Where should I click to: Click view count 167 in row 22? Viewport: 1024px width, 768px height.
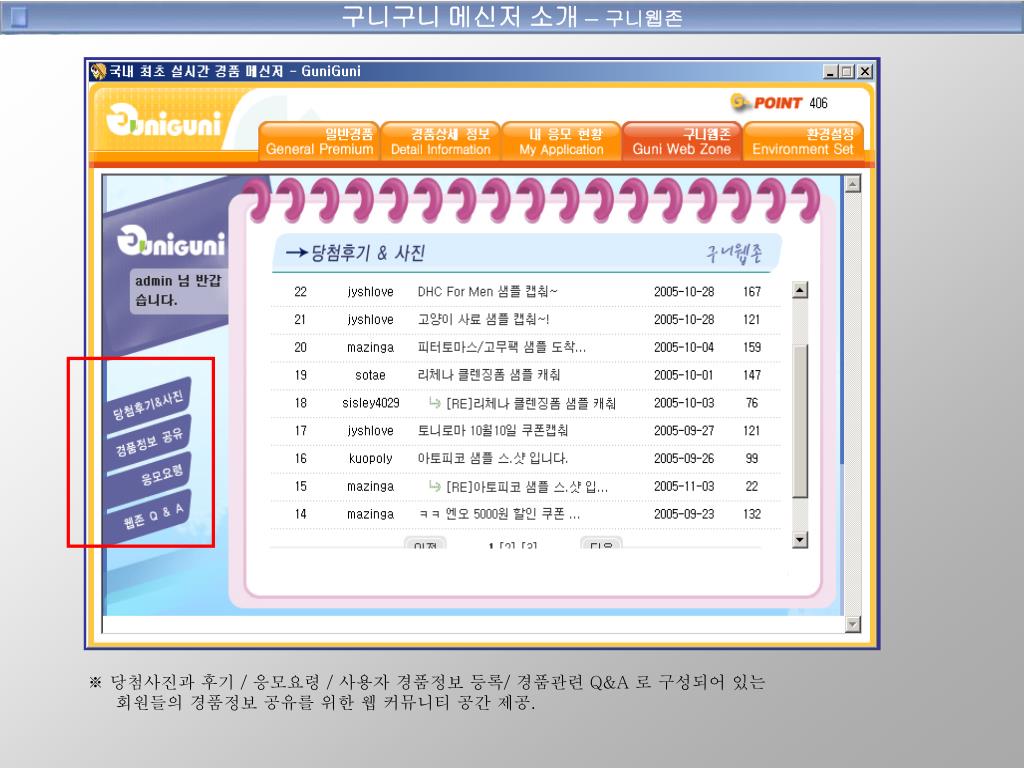pos(752,292)
